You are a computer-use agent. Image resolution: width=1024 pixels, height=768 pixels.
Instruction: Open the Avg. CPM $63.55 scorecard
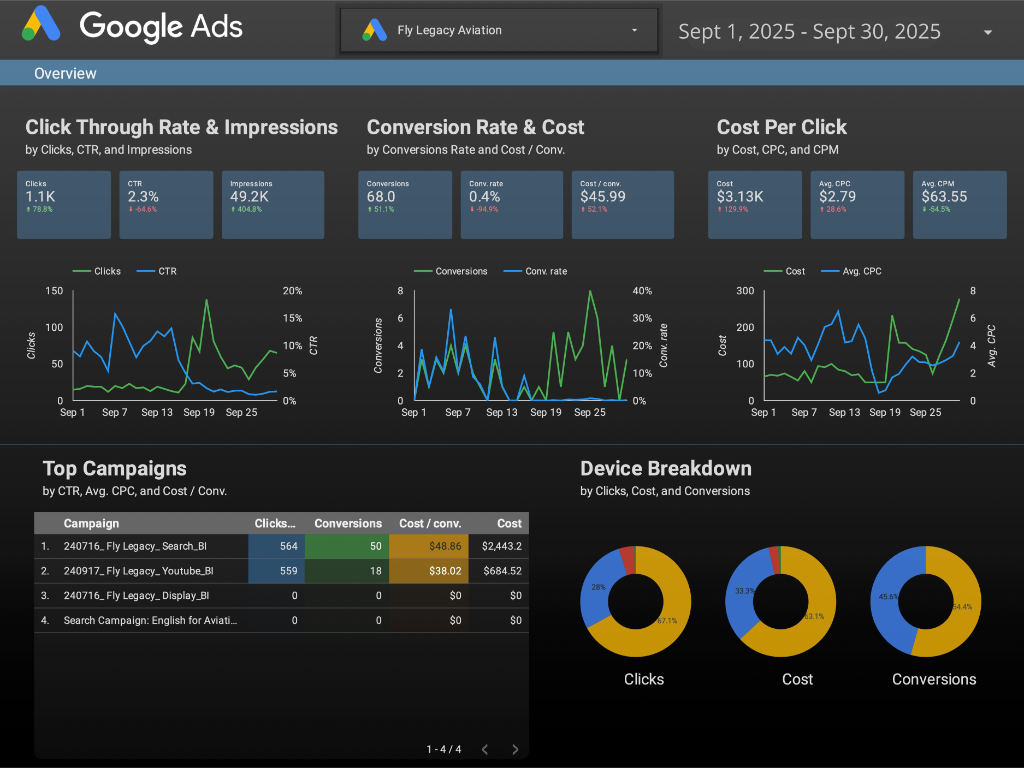click(x=959, y=204)
